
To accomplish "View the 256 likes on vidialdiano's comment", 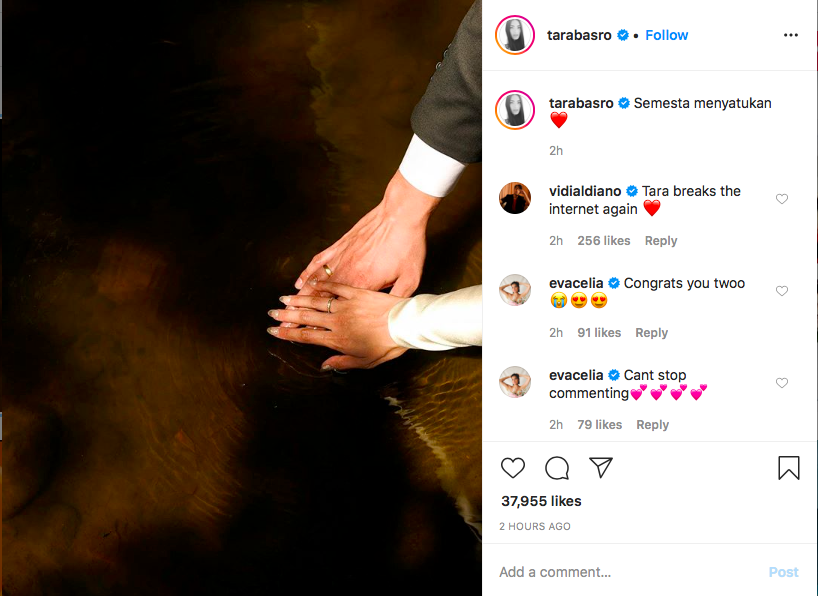I will click(604, 241).
